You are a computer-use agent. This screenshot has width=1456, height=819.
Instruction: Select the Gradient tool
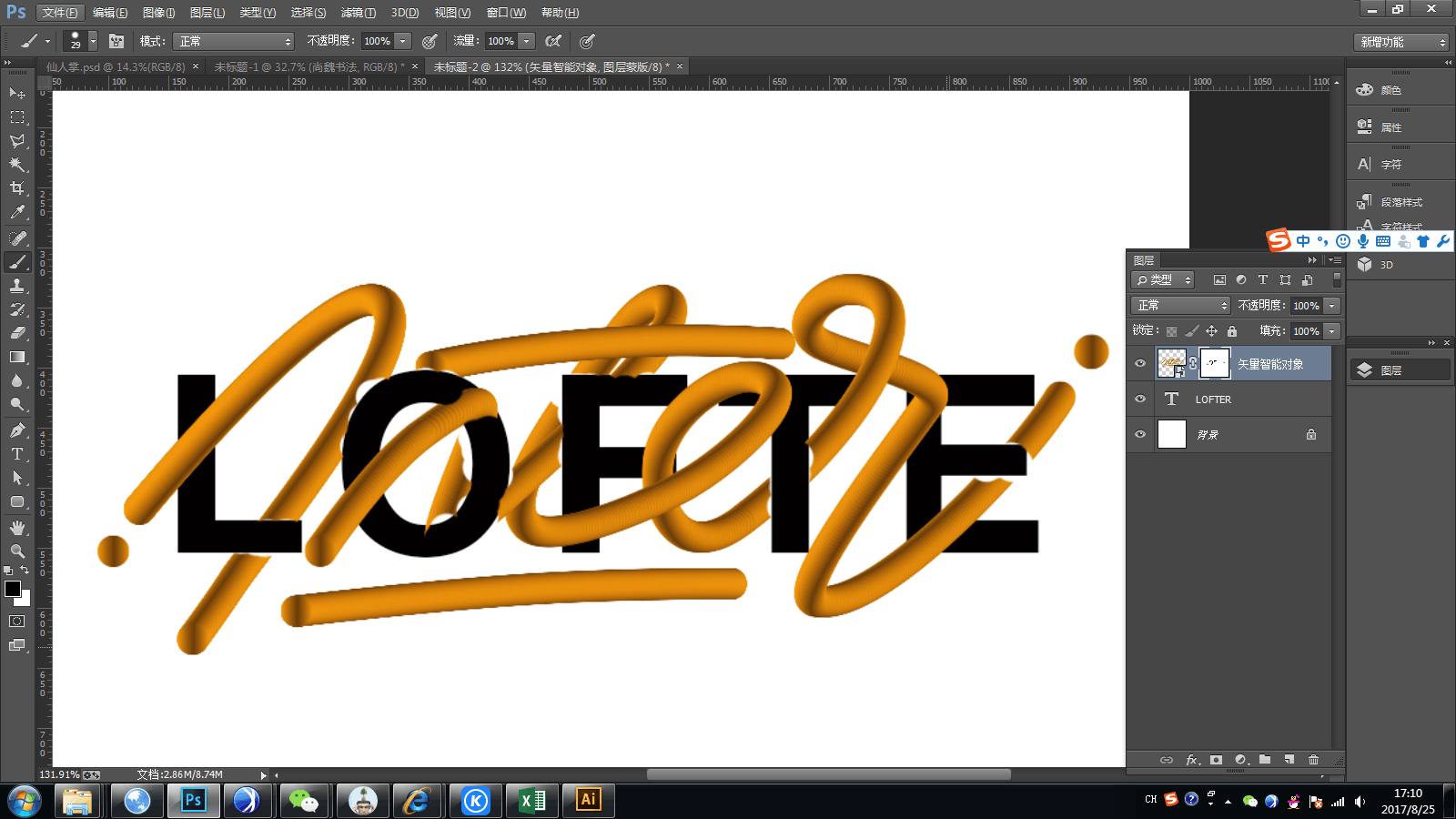click(17, 357)
